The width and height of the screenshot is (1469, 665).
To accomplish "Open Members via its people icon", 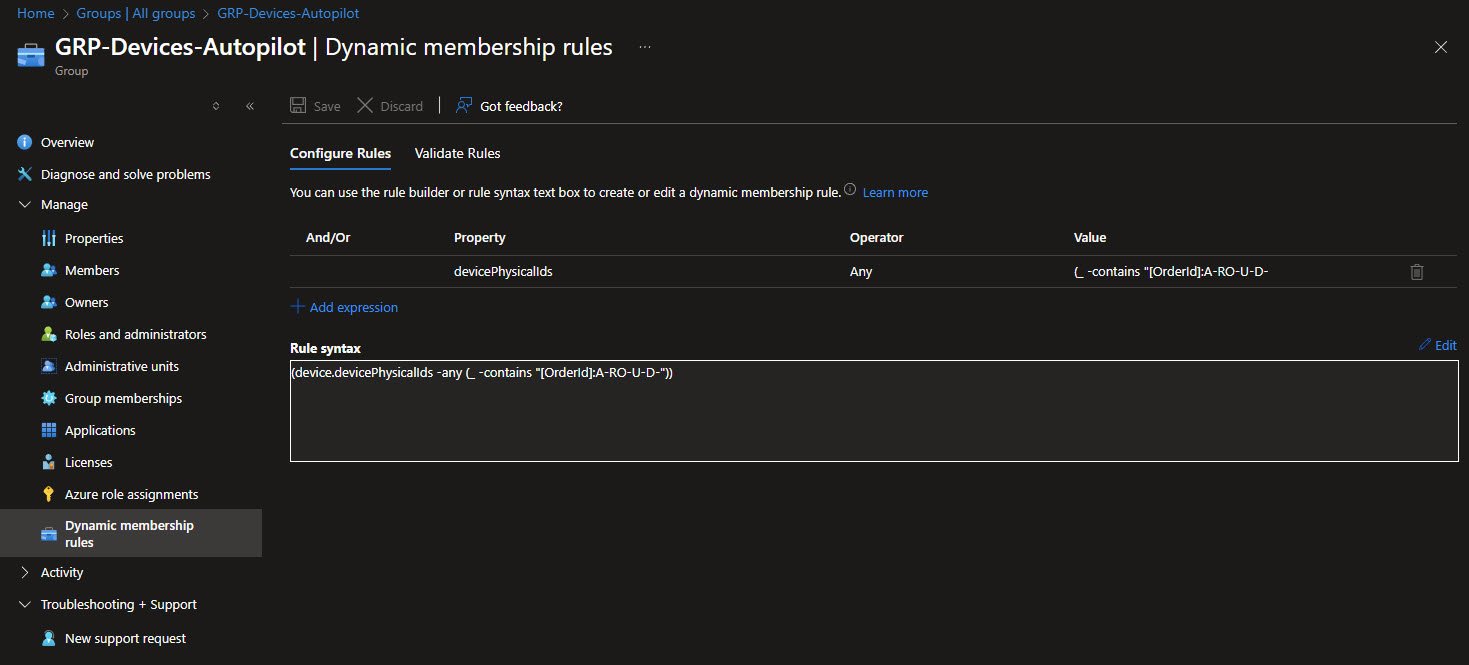I will [x=49, y=271].
